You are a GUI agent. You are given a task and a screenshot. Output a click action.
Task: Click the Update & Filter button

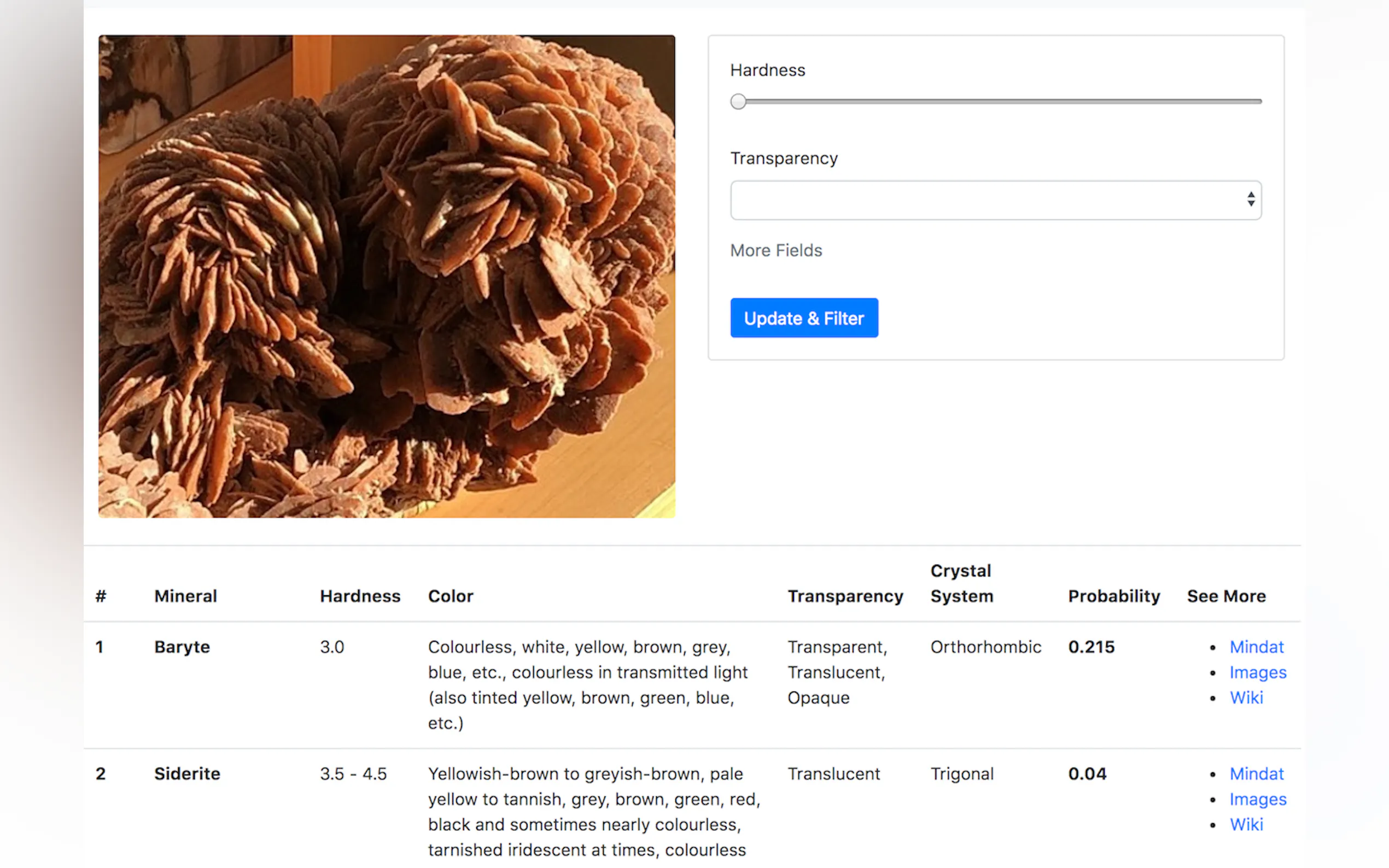804,318
